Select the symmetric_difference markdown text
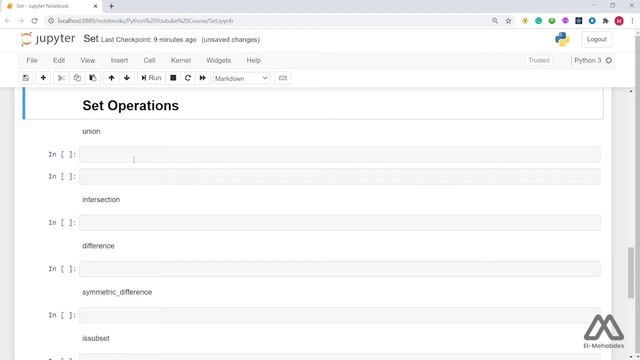This screenshot has height=360, width=640. click(x=117, y=292)
